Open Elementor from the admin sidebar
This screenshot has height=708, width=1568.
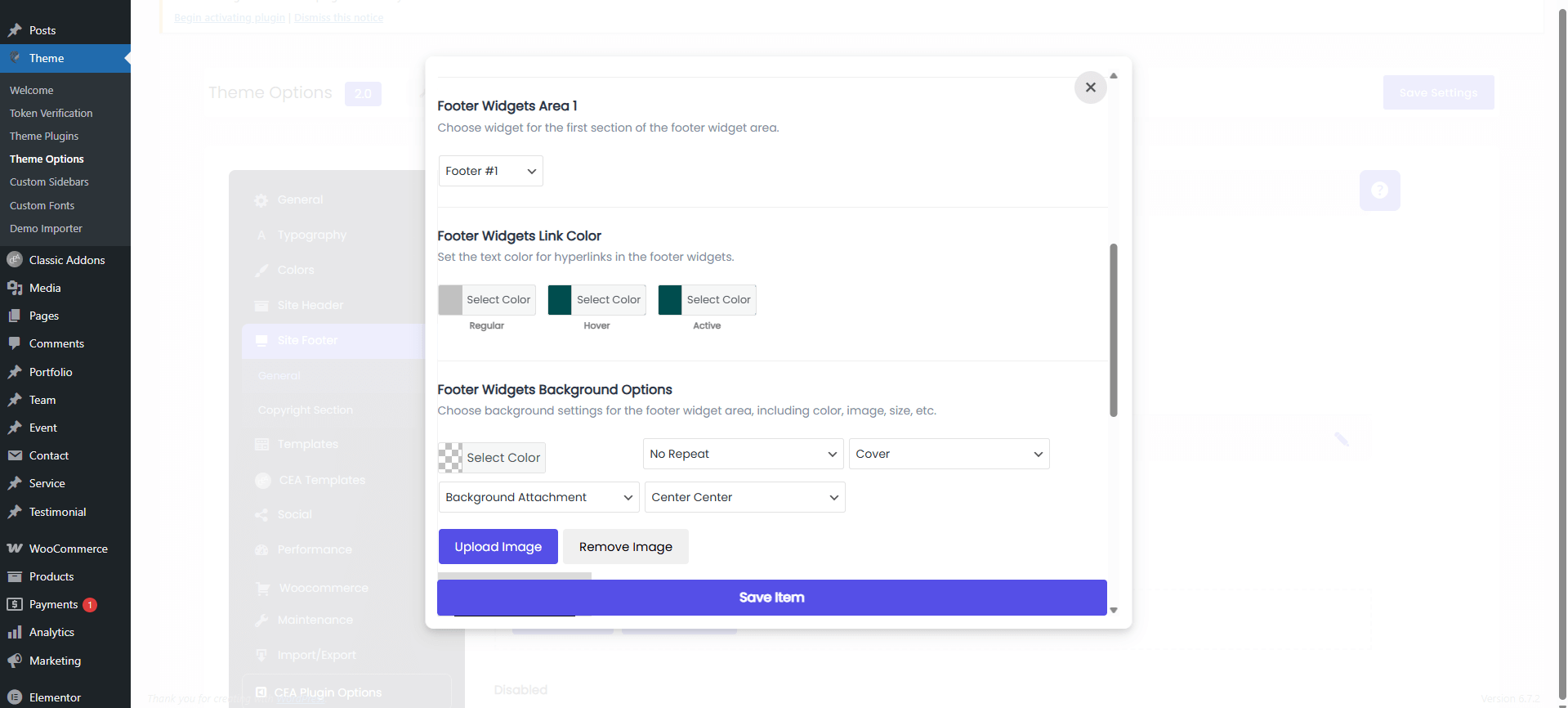point(54,697)
